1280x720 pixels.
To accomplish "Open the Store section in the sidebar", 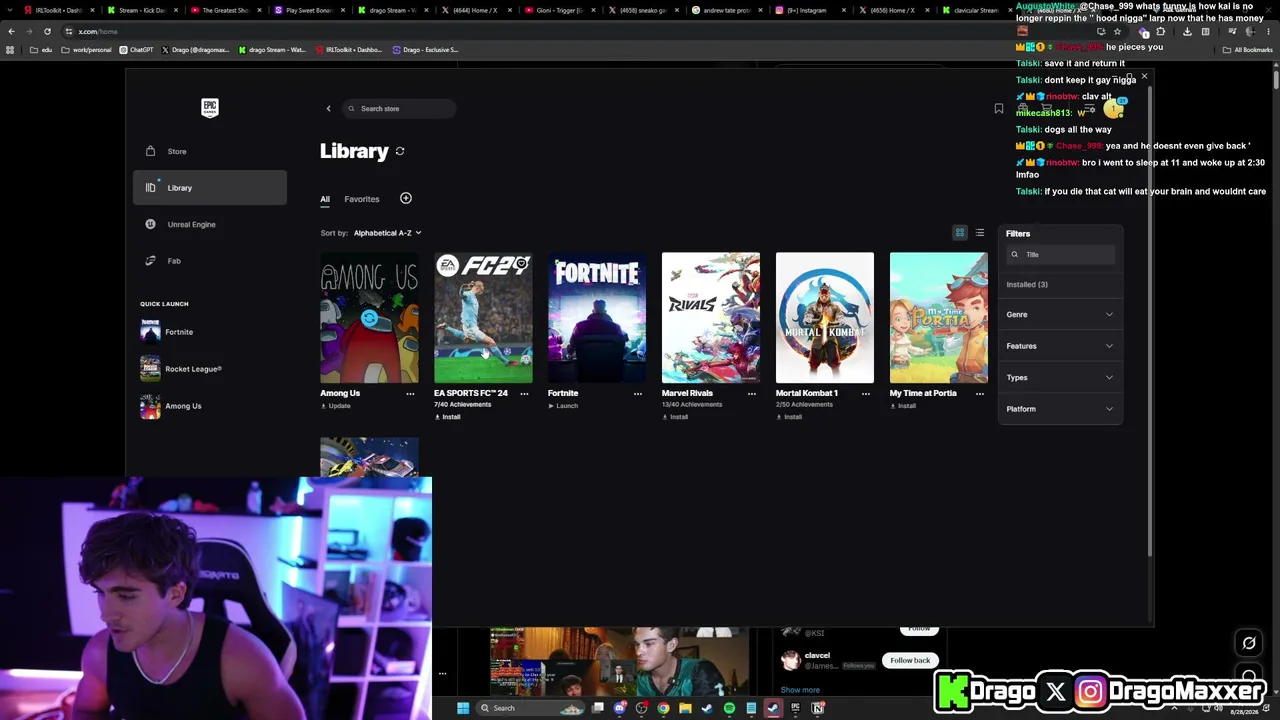I will 210,151.
